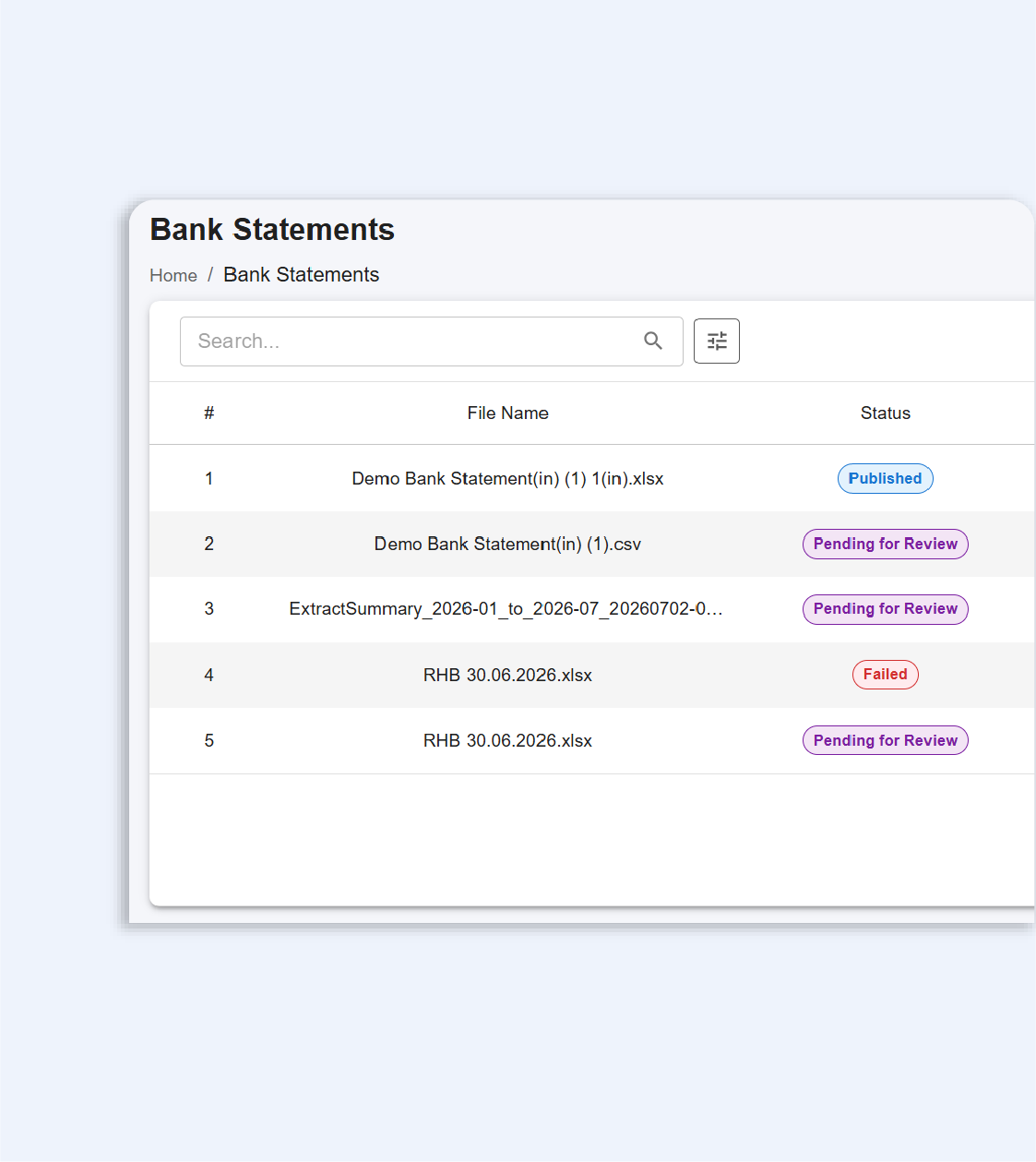
Task: Click the Bank Statements page title
Action: click(x=272, y=229)
